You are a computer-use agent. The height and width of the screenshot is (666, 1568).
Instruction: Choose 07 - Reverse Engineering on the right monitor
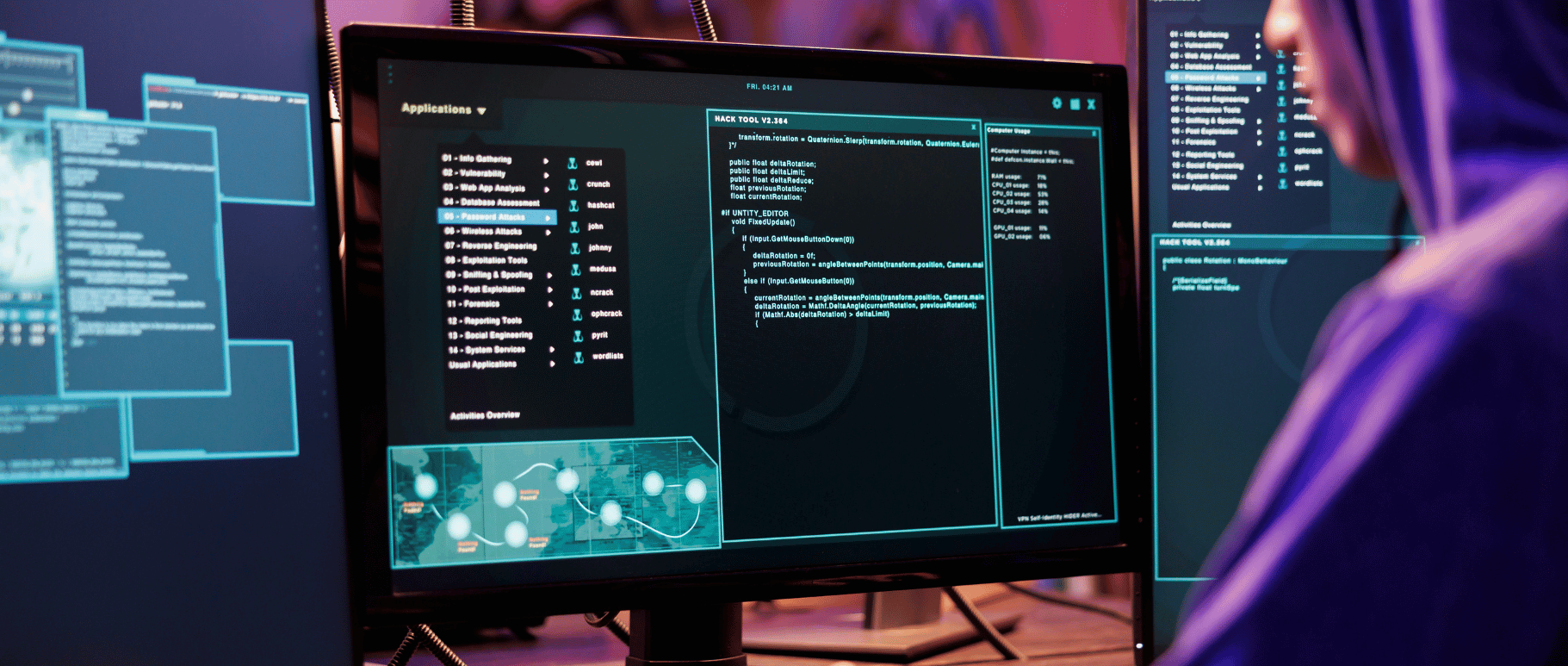point(1209,99)
